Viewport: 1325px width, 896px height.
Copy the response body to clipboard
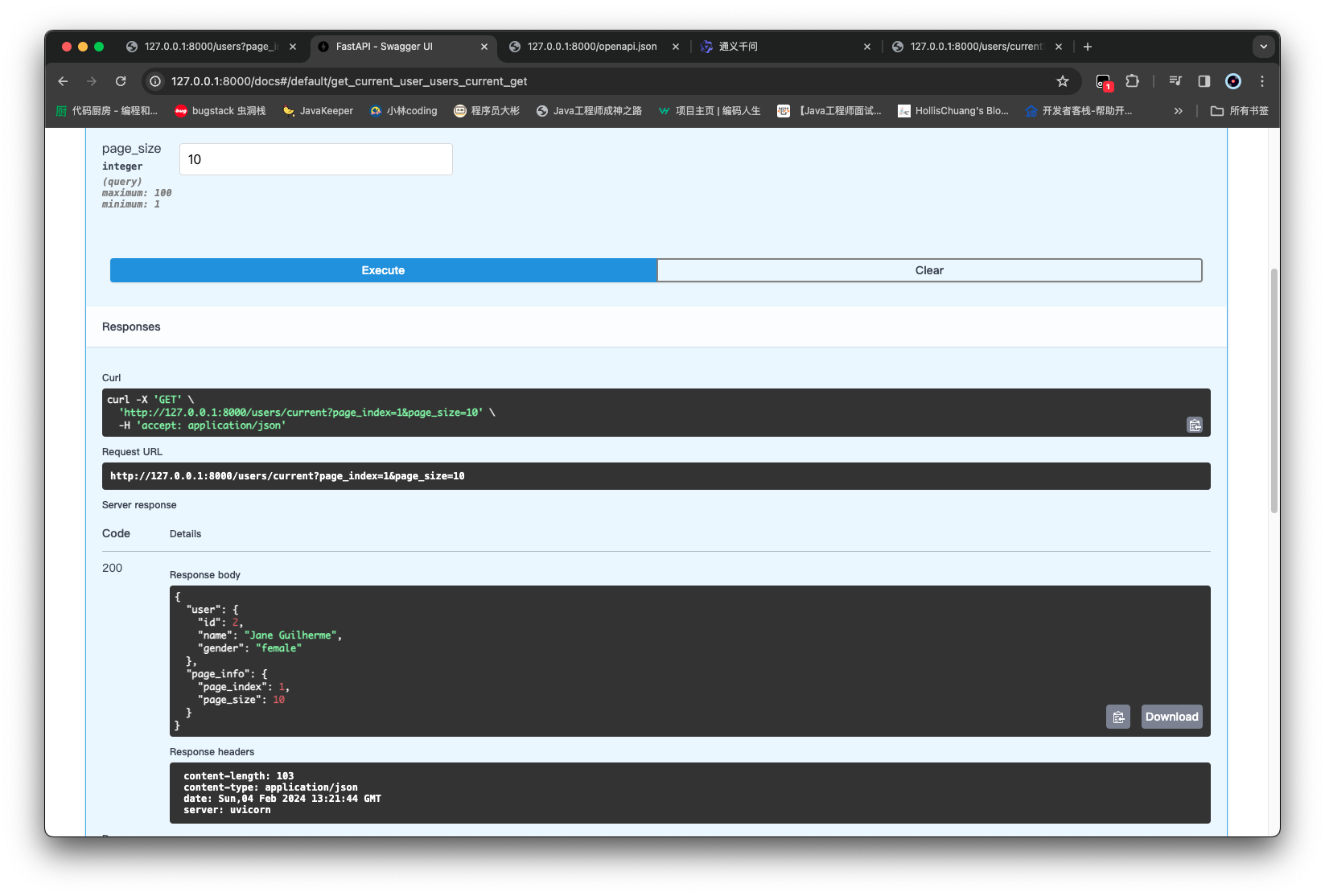point(1118,717)
